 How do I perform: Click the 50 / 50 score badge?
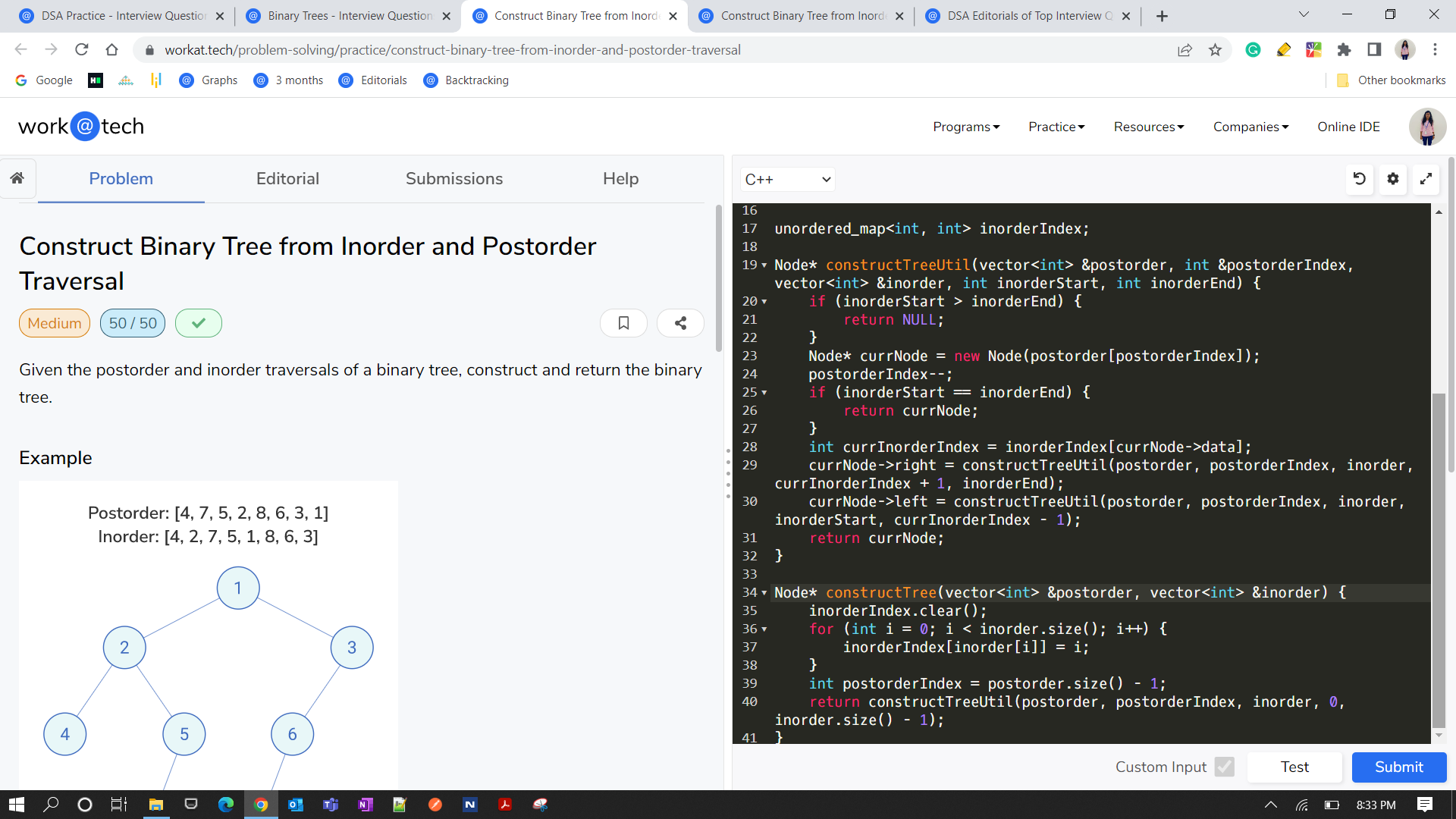133,323
